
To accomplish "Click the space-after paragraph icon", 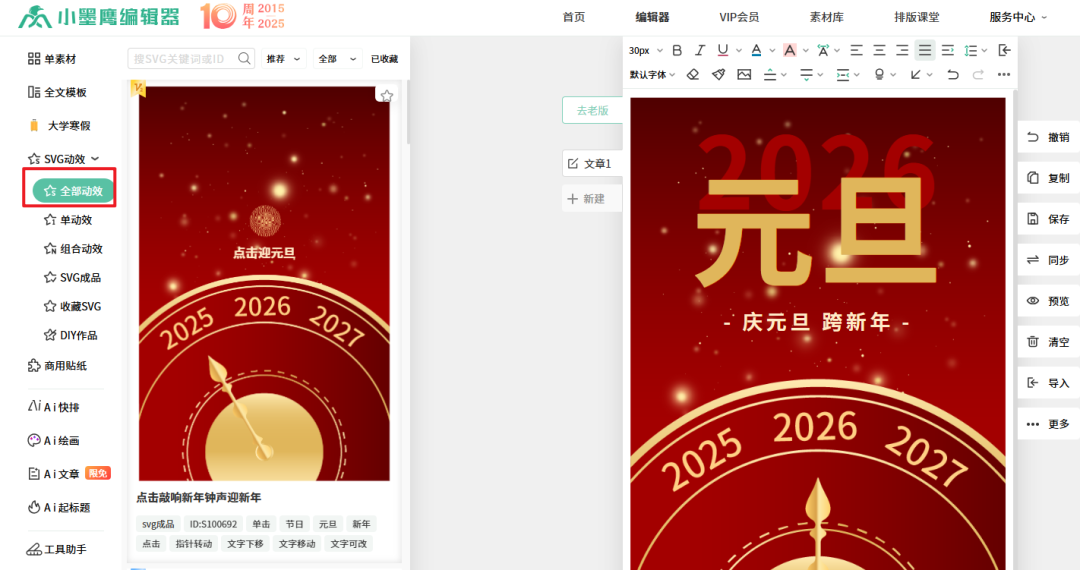I will tap(807, 74).
